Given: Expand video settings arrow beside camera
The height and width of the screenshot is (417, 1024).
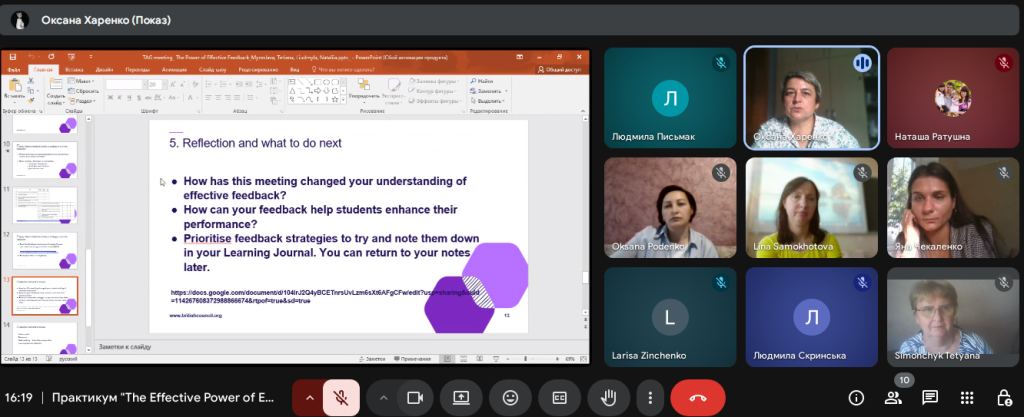Looking at the screenshot, I should (x=382, y=397).
